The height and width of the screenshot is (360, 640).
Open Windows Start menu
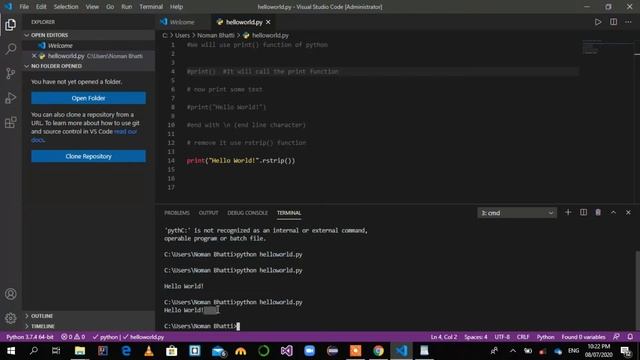(11, 351)
